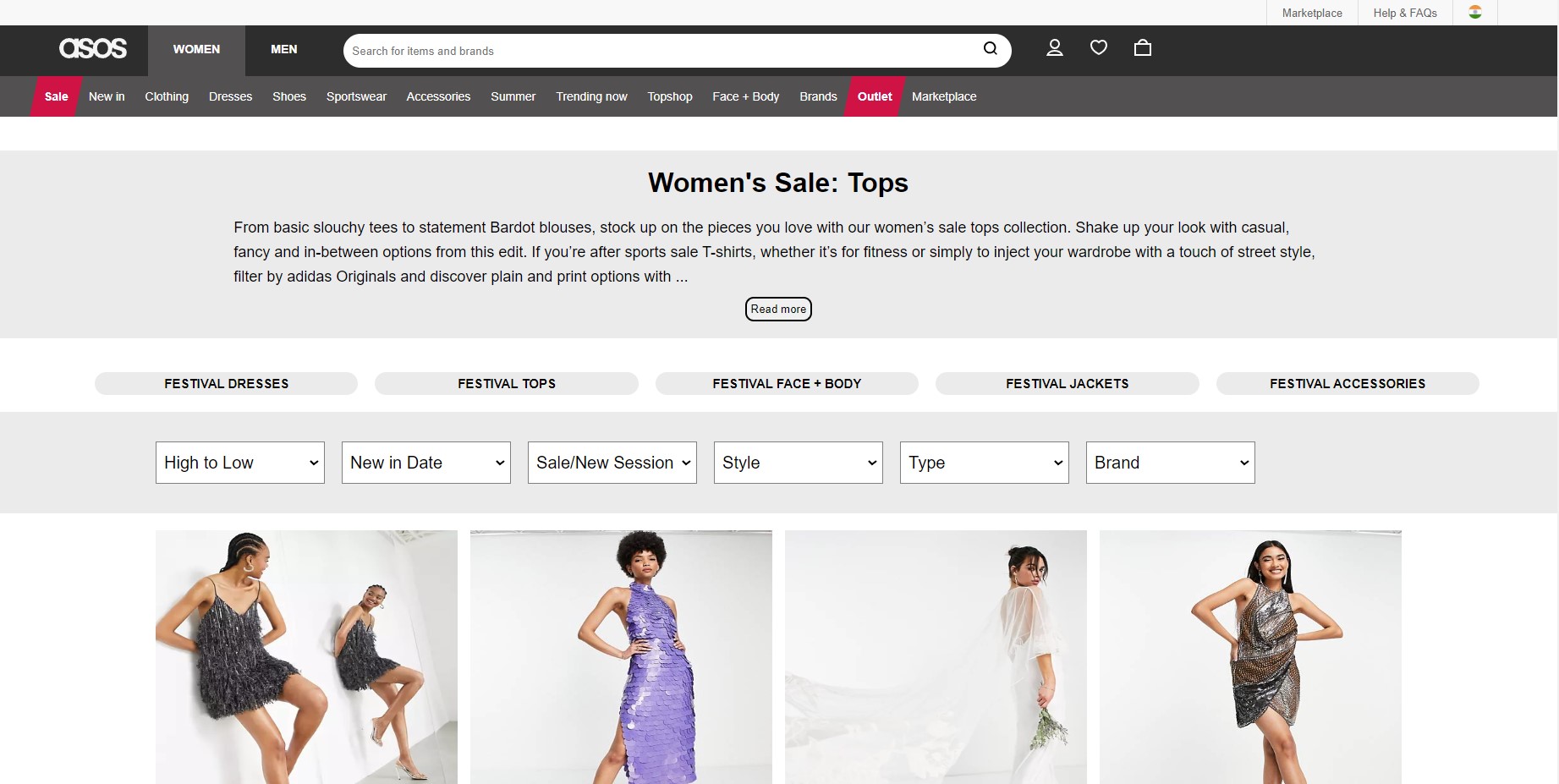
Task: Open saved items heart icon
Action: tap(1098, 48)
